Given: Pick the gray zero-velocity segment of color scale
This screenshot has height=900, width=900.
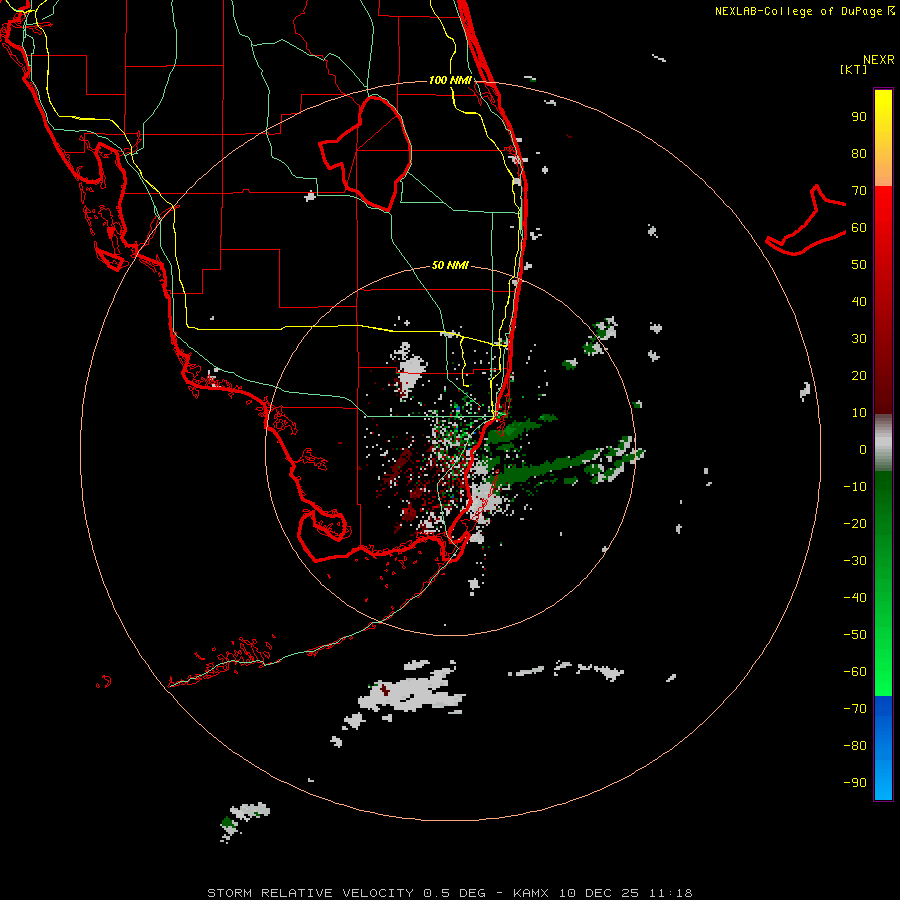Looking at the screenshot, I should tap(883, 442).
